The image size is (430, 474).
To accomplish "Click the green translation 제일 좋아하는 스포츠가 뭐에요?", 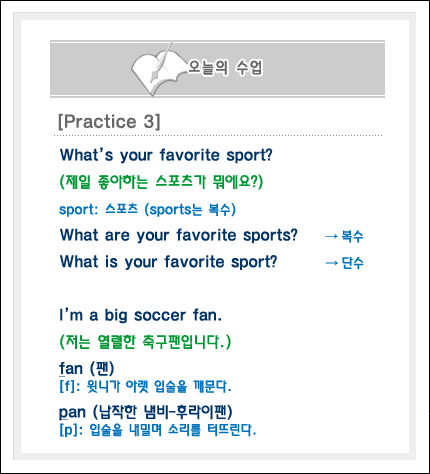I will point(161,182).
